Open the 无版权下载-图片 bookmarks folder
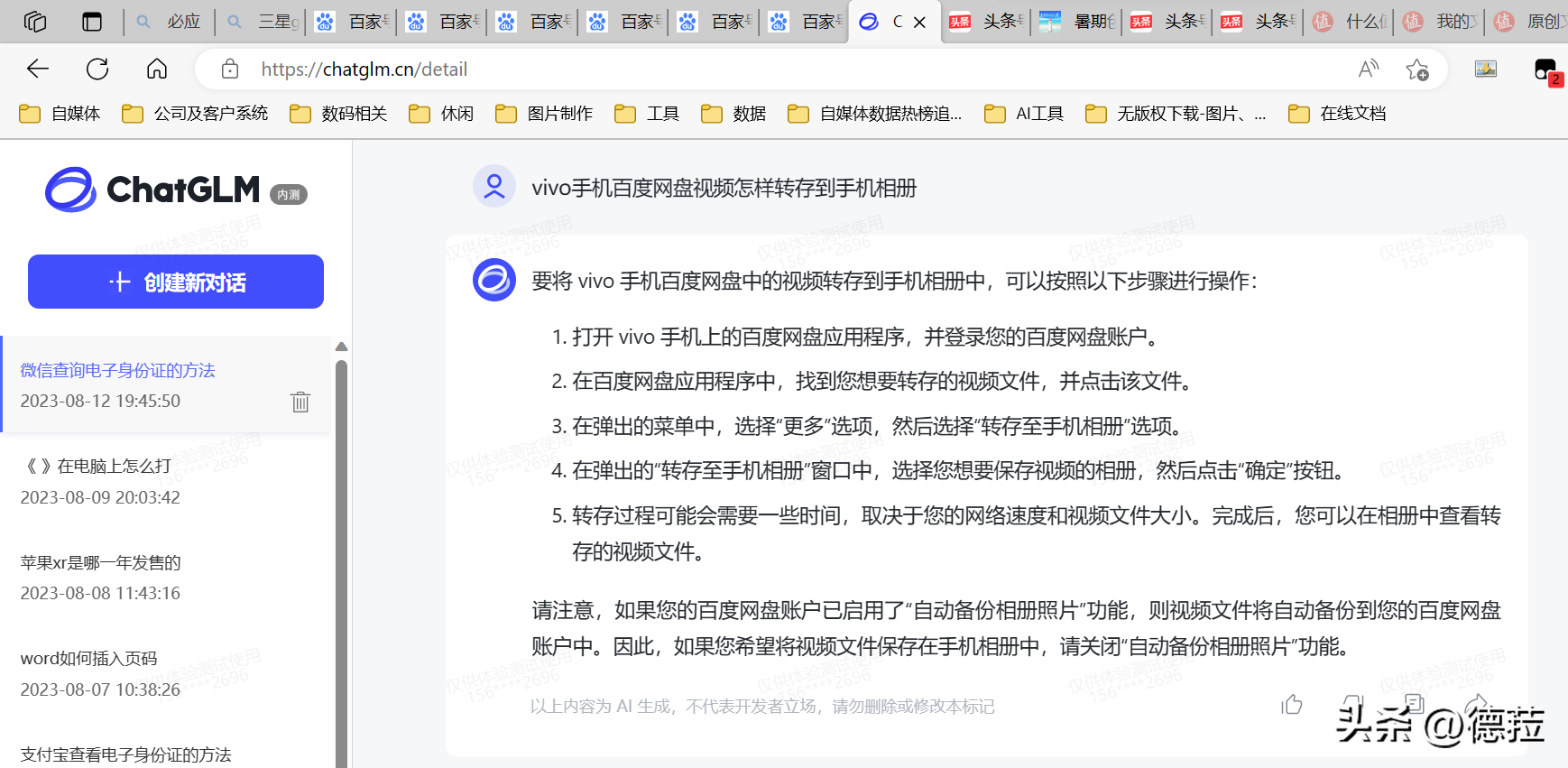The width and height of the screenshot is (1568, 768). (x=1176, y=114)
